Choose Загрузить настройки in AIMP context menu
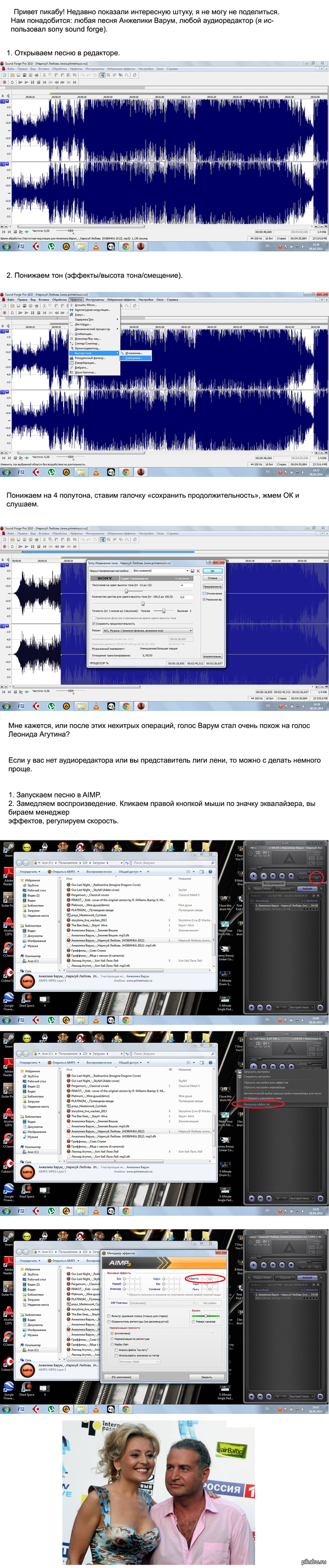The image size is (329, 1568). click(x=257, y=1072)
